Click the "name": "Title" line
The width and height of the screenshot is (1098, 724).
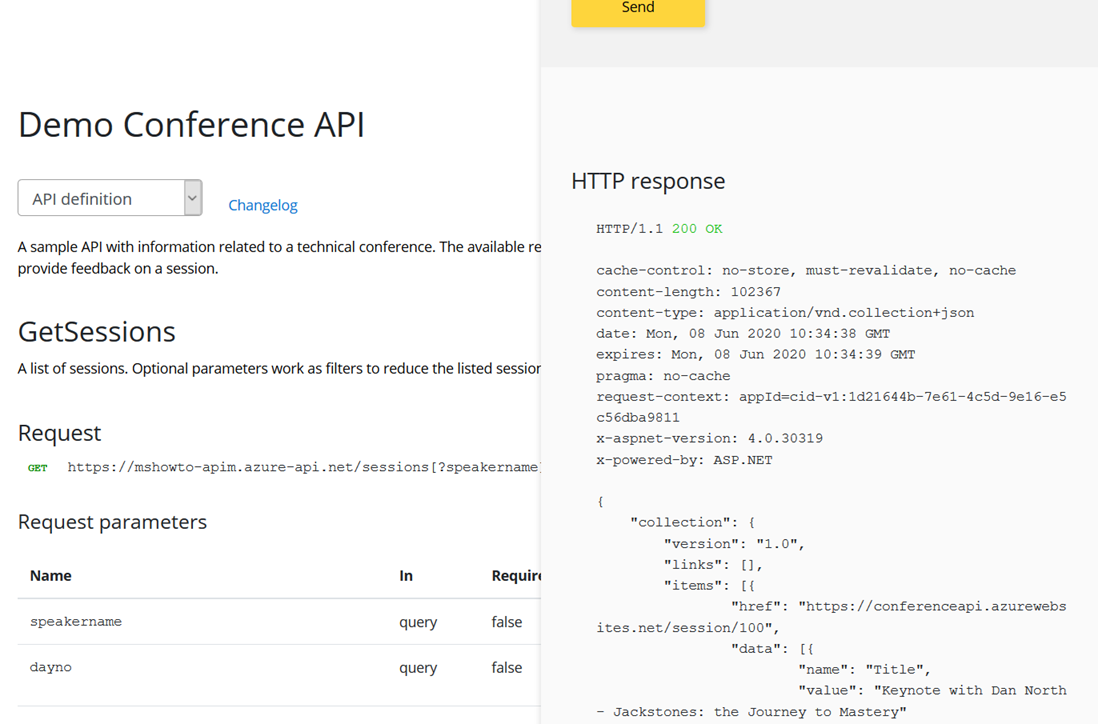(x=865, y=670)
